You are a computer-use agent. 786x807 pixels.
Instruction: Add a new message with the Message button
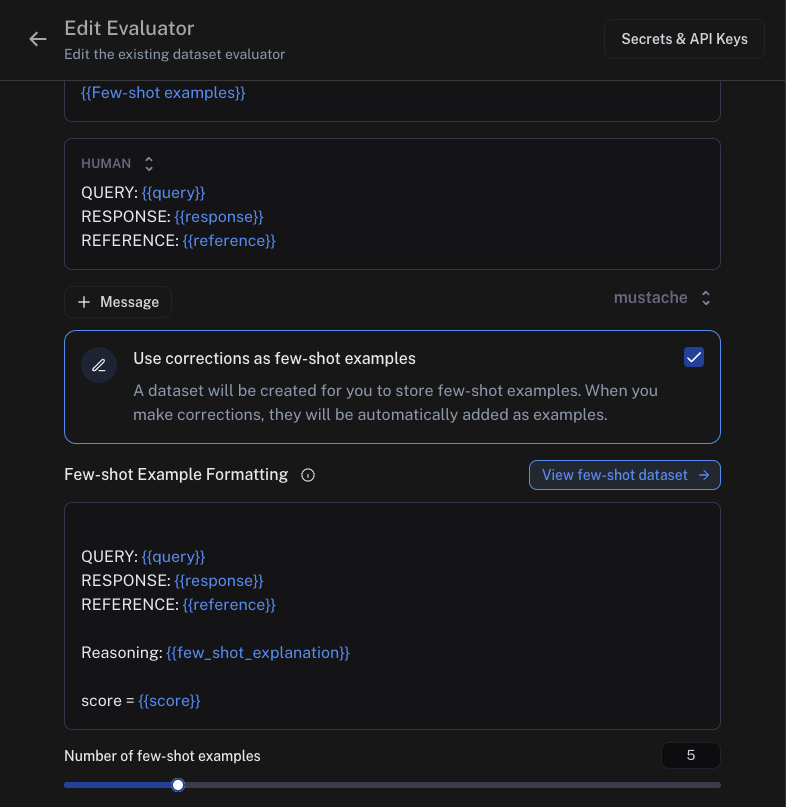click(x=118, y=301)
